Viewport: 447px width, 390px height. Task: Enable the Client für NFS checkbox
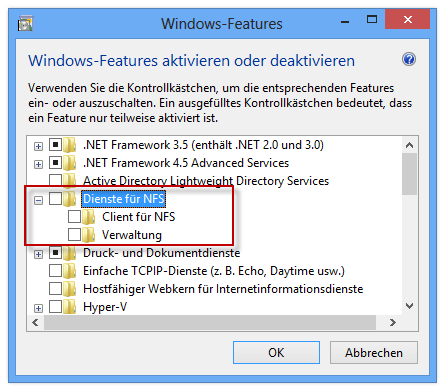click(74, 217)
